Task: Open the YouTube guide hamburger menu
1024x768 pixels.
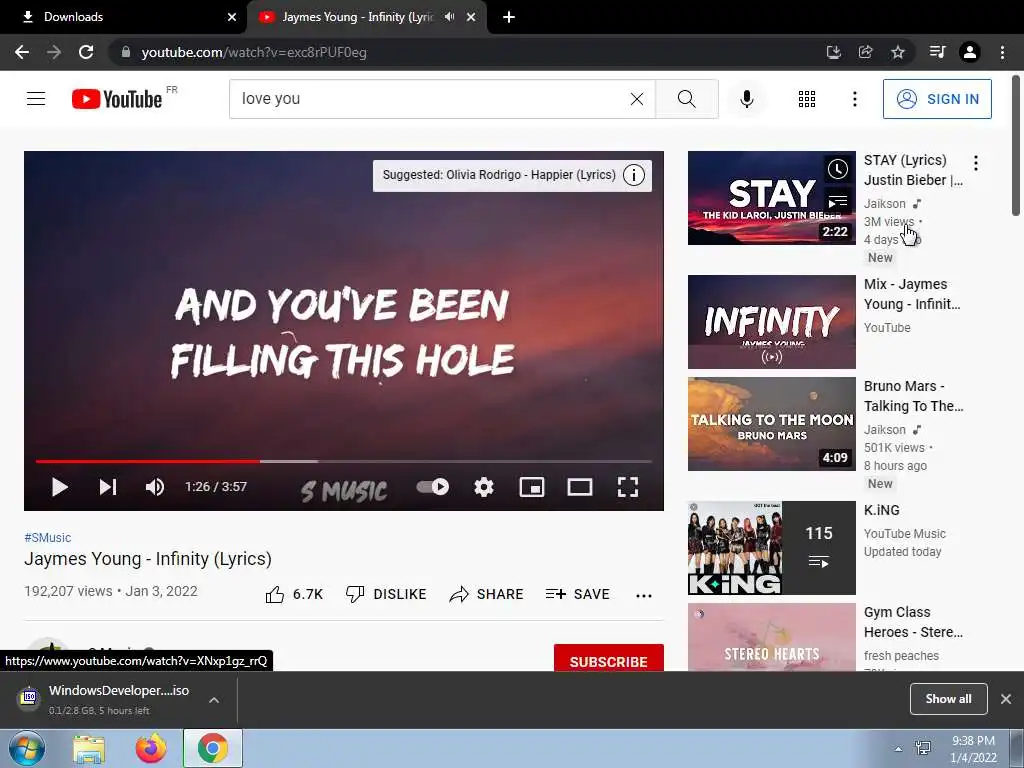Action: (36, 99)
